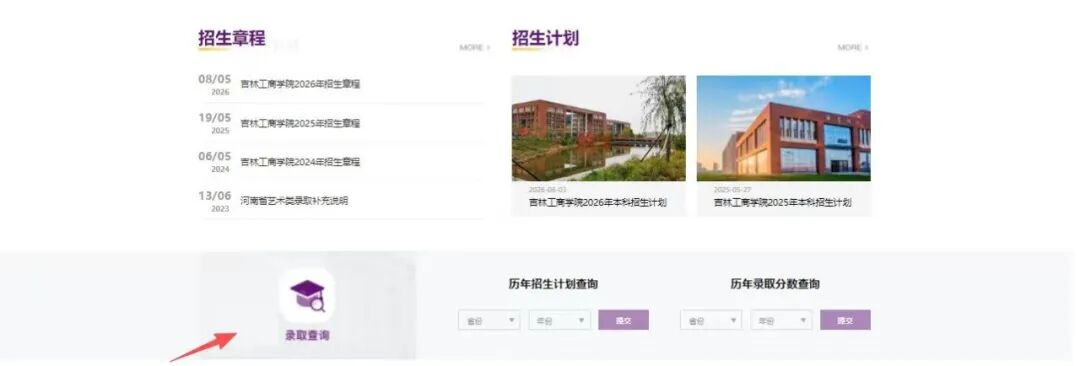Click the 历年招生计划查询 heading
Viewport: 1080px width, 366px height.
click(x=553, y=284)
